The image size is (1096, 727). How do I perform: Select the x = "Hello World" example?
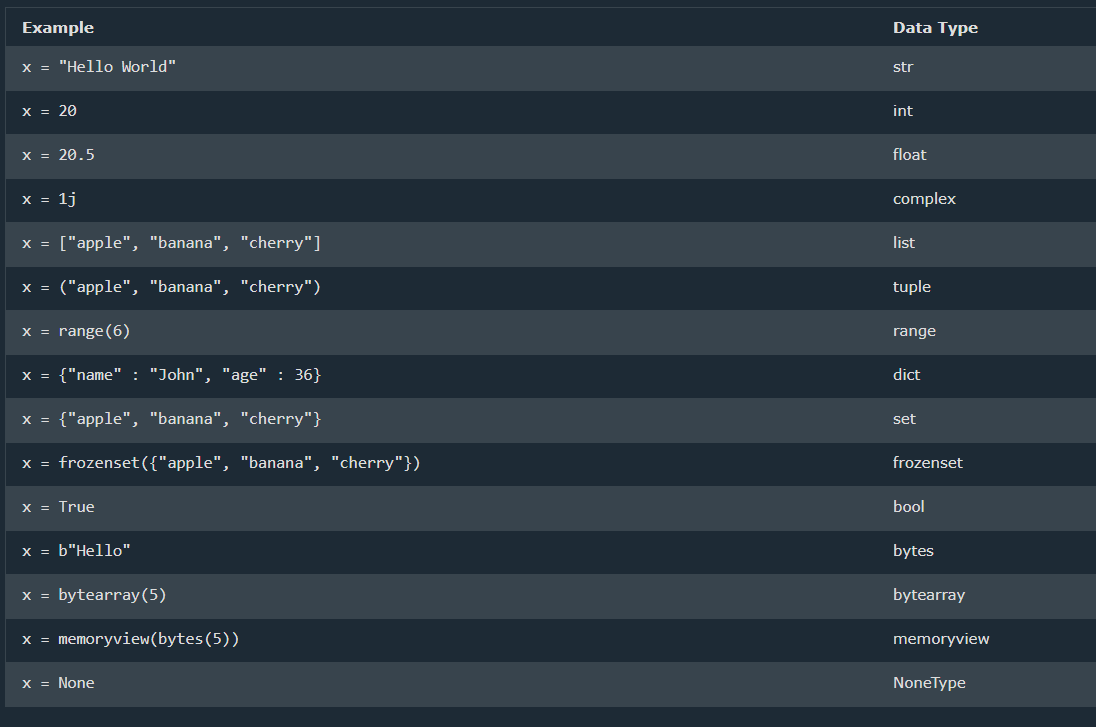99,67
